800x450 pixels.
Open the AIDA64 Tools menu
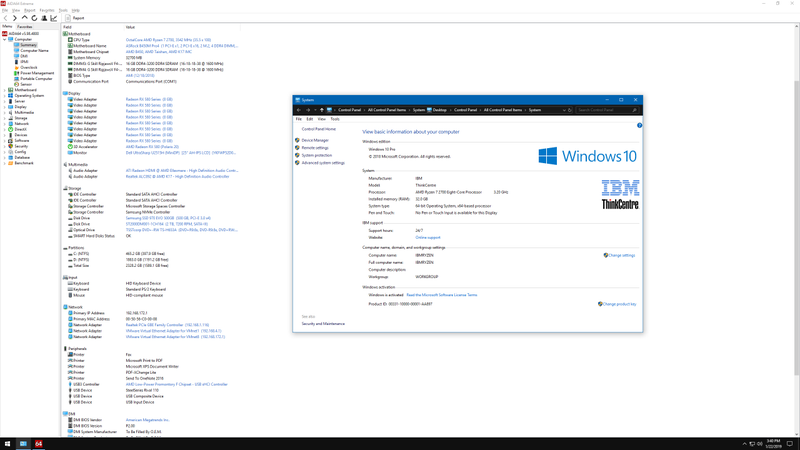pyautogui.click(x=63, y=10)
